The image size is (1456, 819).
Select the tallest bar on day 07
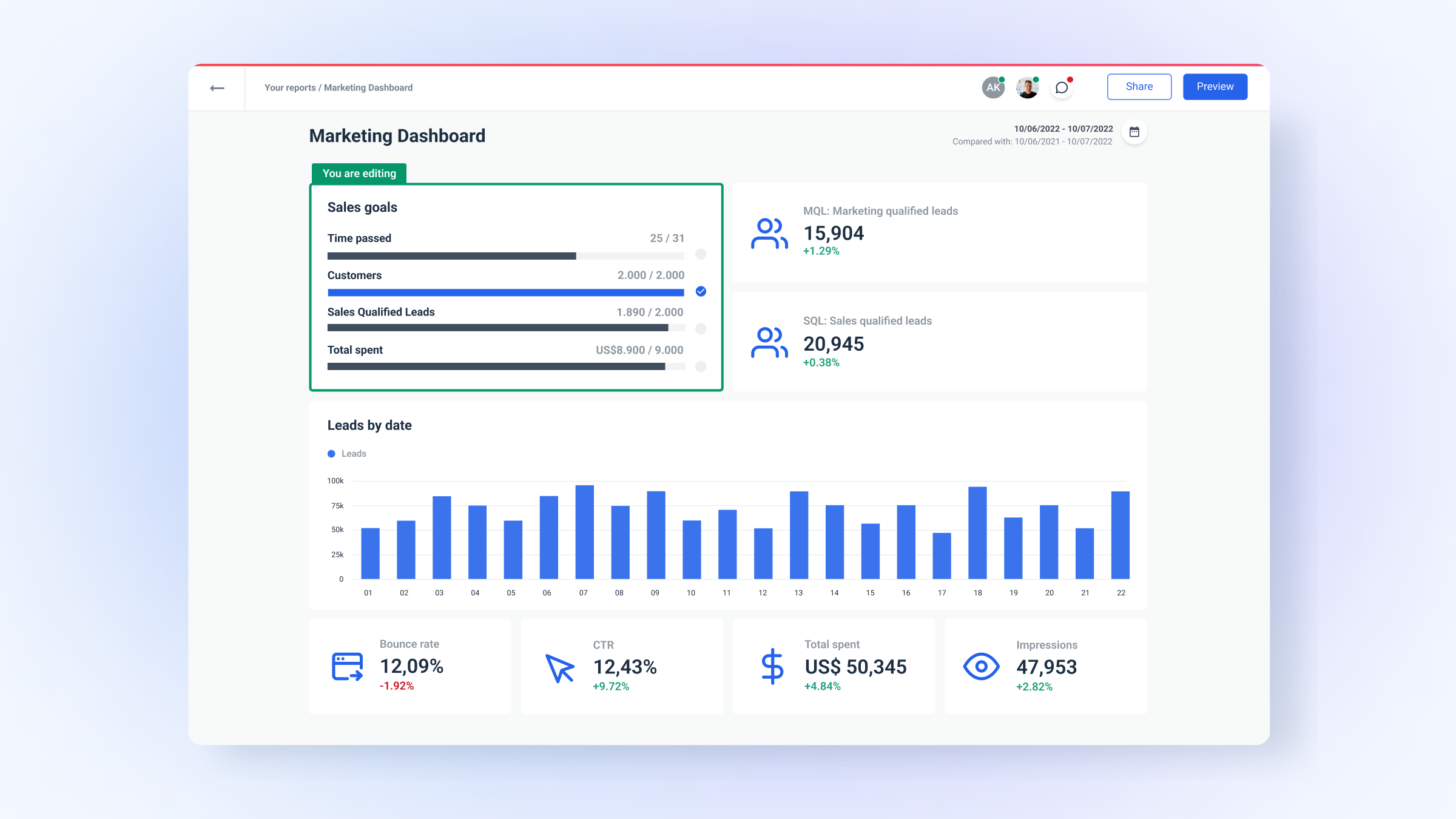point(584,531)
